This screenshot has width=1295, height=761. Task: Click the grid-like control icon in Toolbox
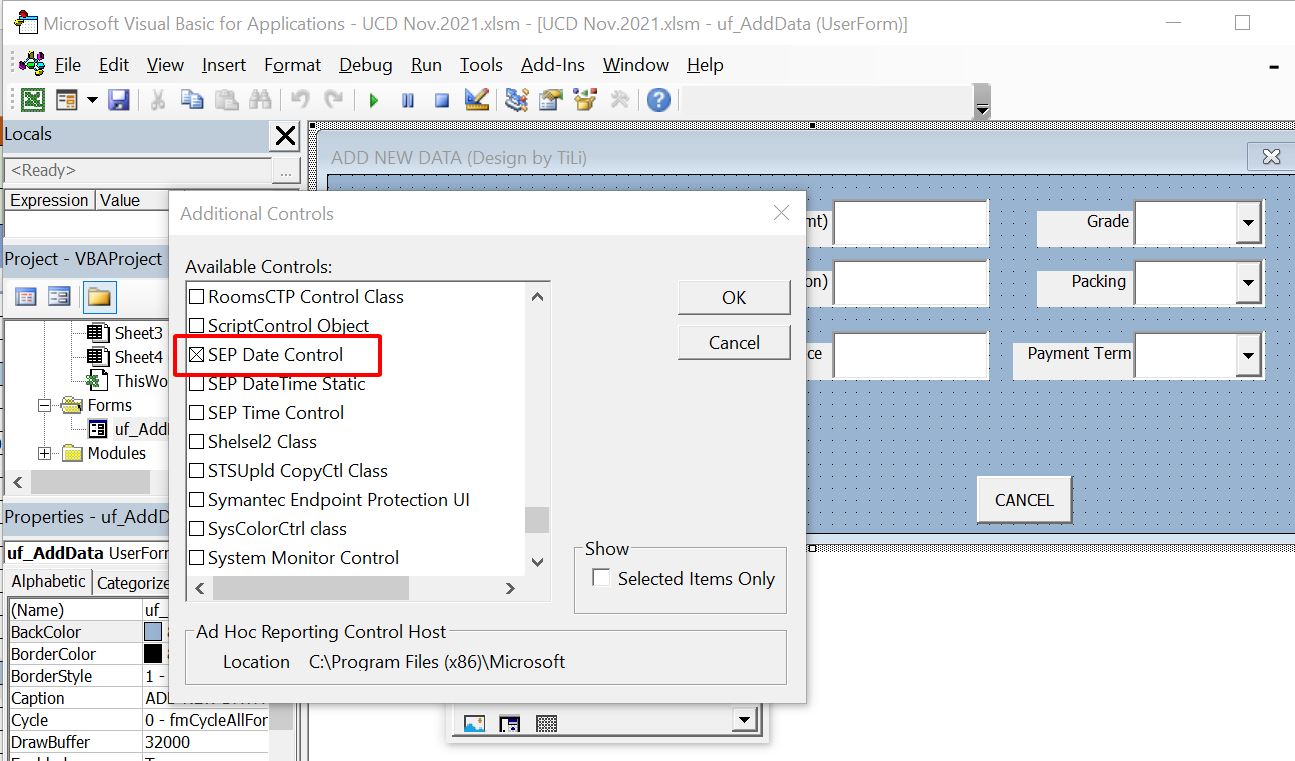point(546,723)
